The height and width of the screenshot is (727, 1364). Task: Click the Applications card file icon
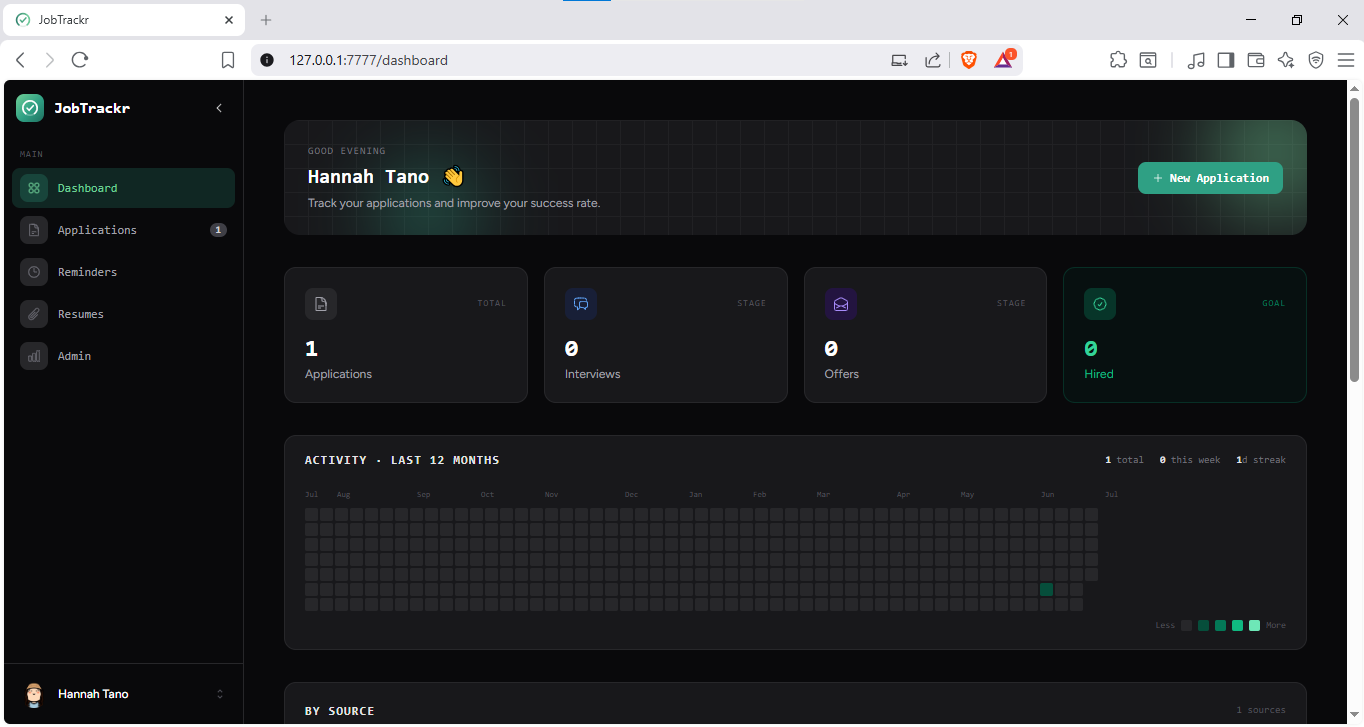(321, 304)
